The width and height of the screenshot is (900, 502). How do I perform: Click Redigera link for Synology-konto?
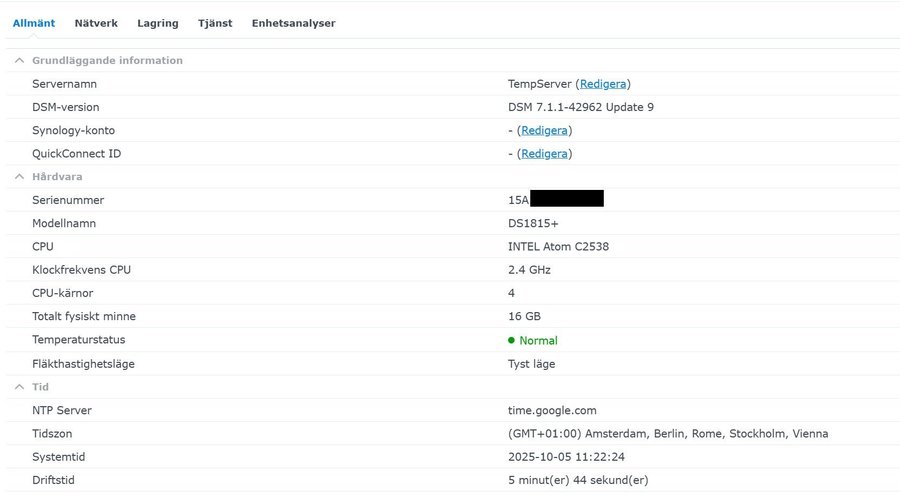[544, 131]
